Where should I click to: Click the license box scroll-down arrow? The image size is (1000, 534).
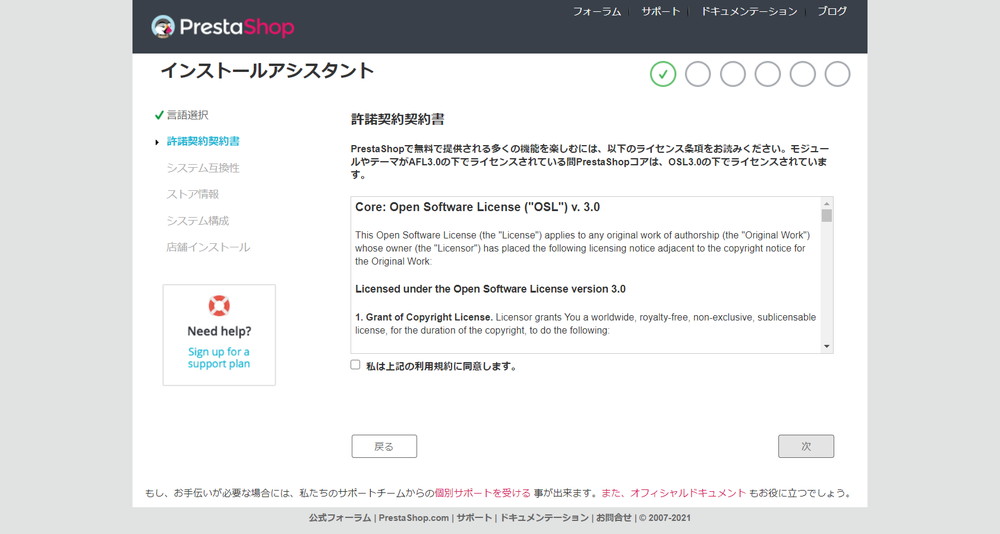827,346
